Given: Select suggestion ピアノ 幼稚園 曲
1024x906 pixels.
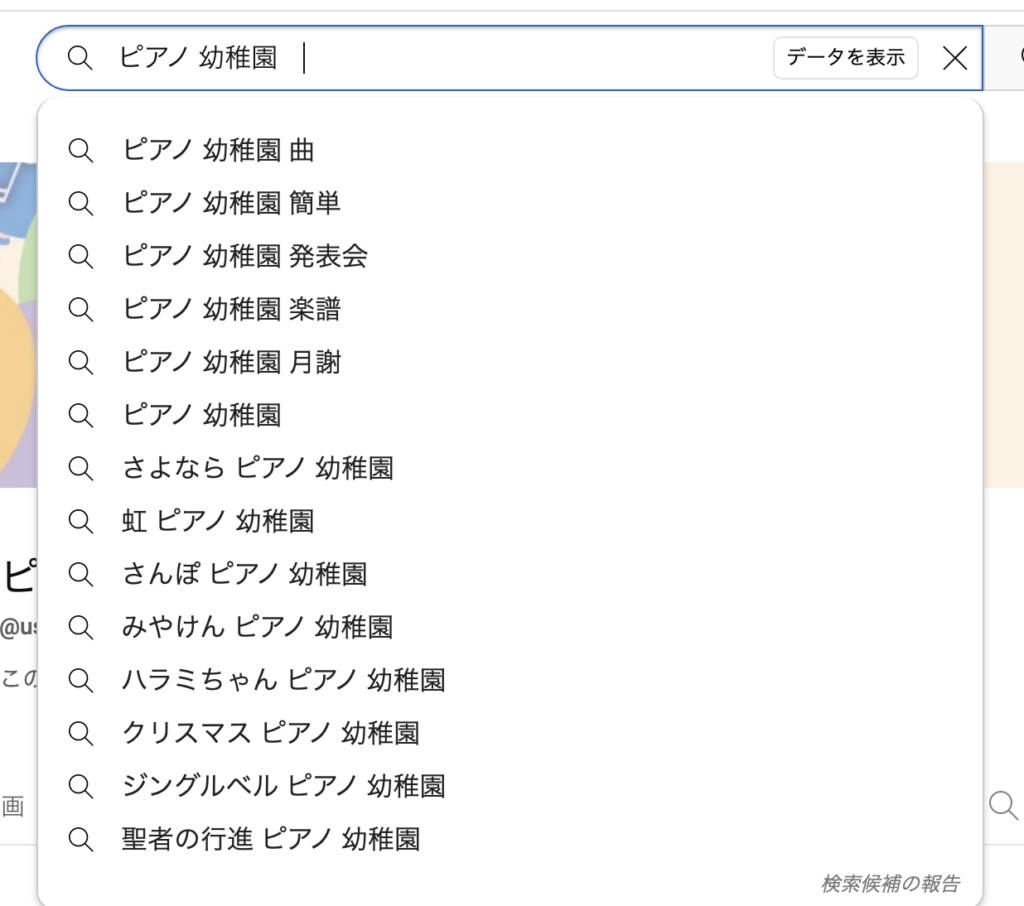Looking at the screenshot, I should [510, 150].
